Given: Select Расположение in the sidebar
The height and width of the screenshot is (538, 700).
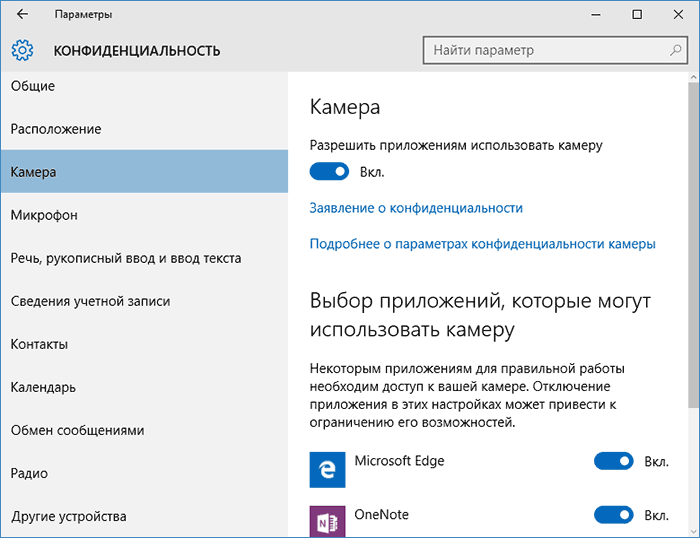Looking at the screenshot, I should [56, 129].
